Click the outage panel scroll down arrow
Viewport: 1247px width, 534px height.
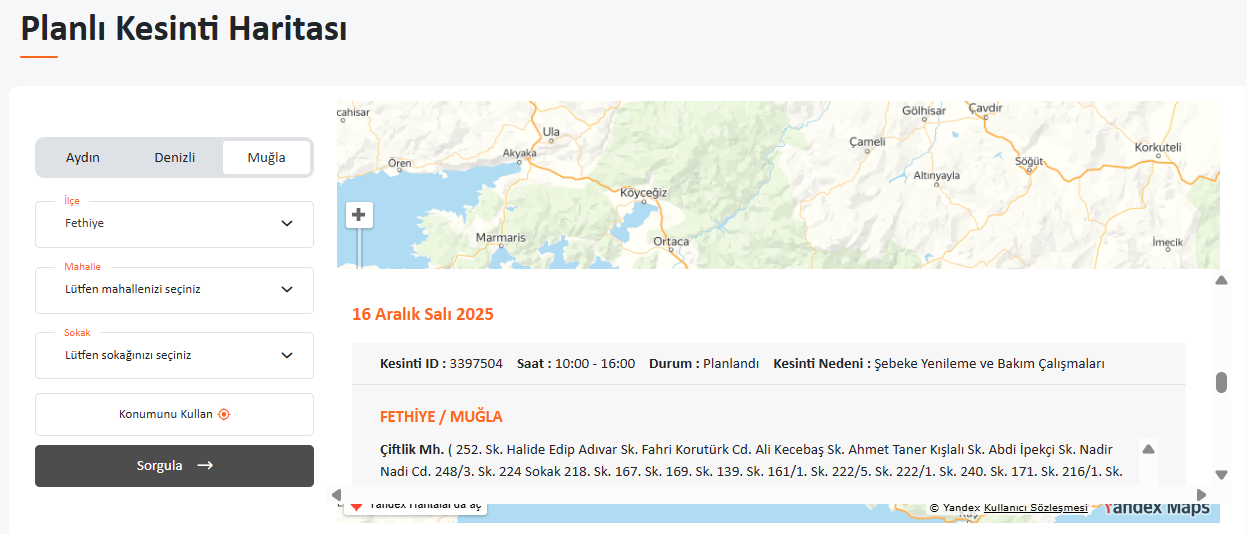pos(1221,475)
